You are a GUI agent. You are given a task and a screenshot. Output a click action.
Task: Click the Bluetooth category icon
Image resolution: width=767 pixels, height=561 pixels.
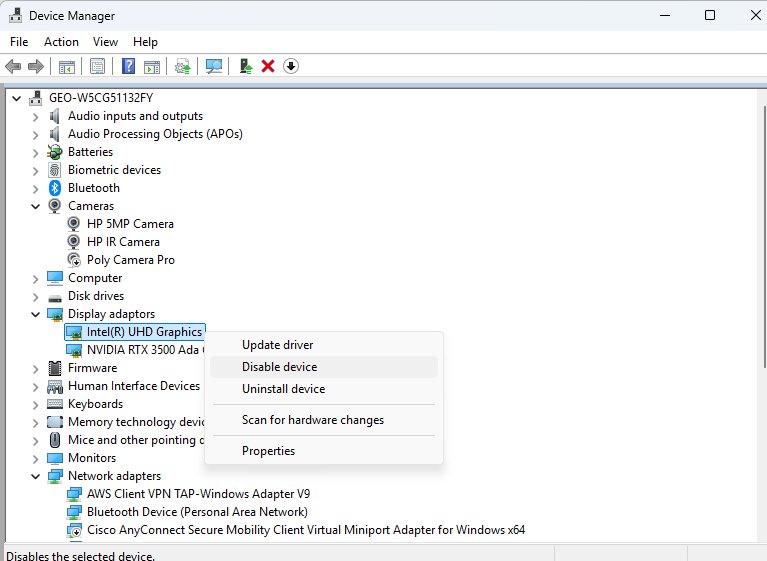(55, 188)
